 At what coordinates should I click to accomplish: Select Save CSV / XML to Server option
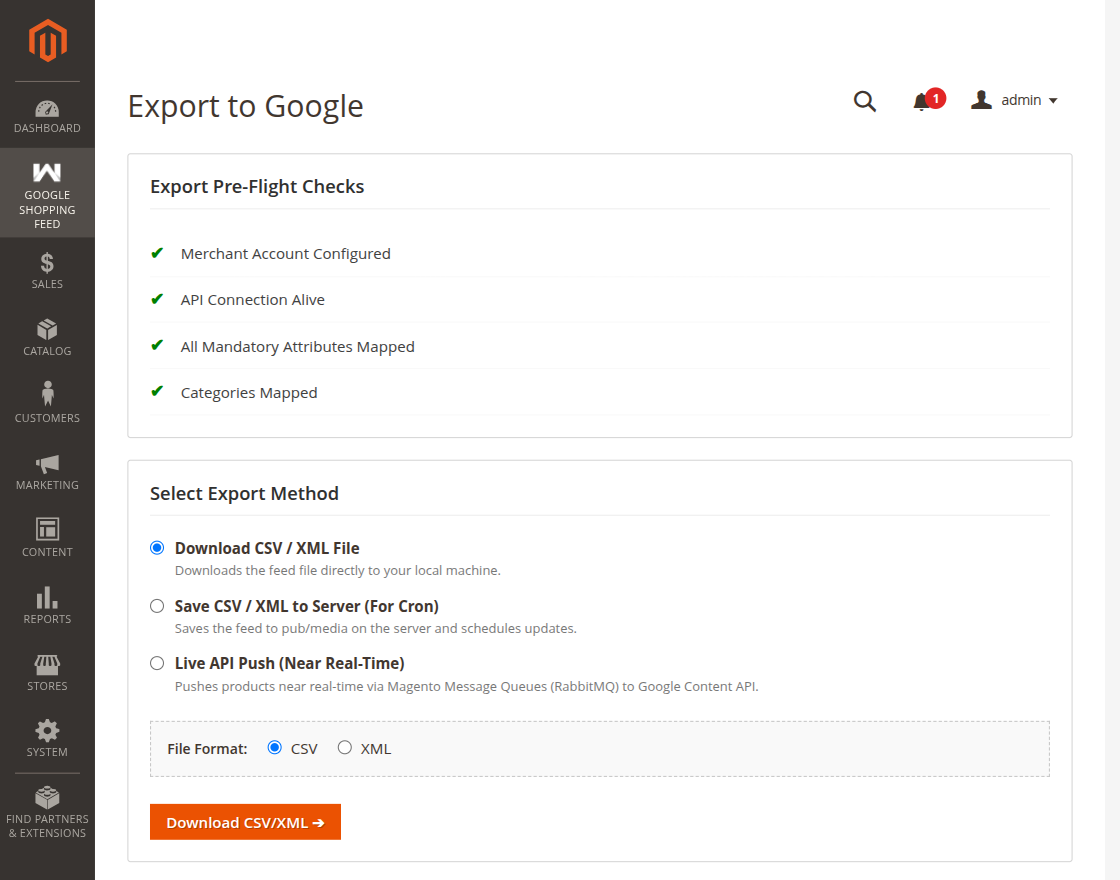coord(157,606)
